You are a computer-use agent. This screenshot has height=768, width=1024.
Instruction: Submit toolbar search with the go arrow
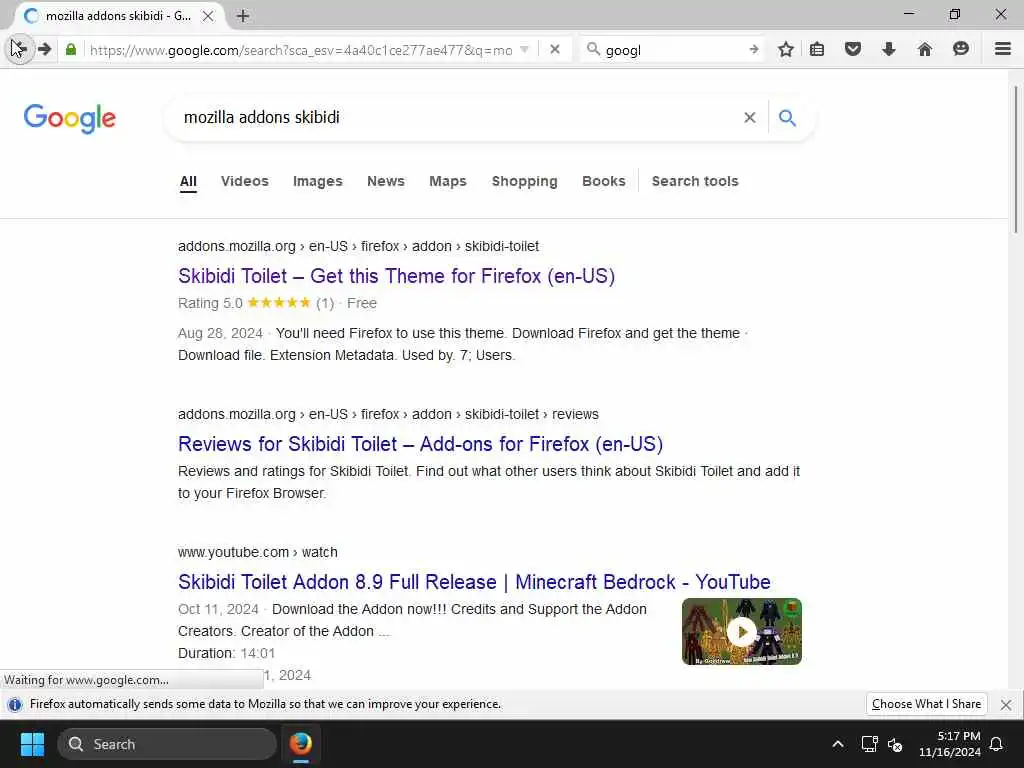coord(754,49)
